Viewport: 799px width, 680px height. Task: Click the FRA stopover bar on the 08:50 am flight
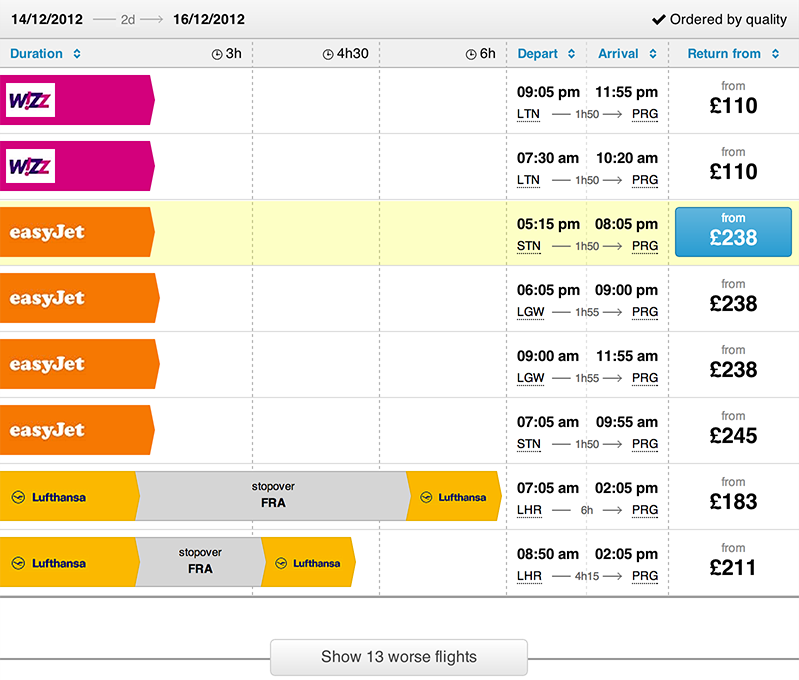pos(200,562)
